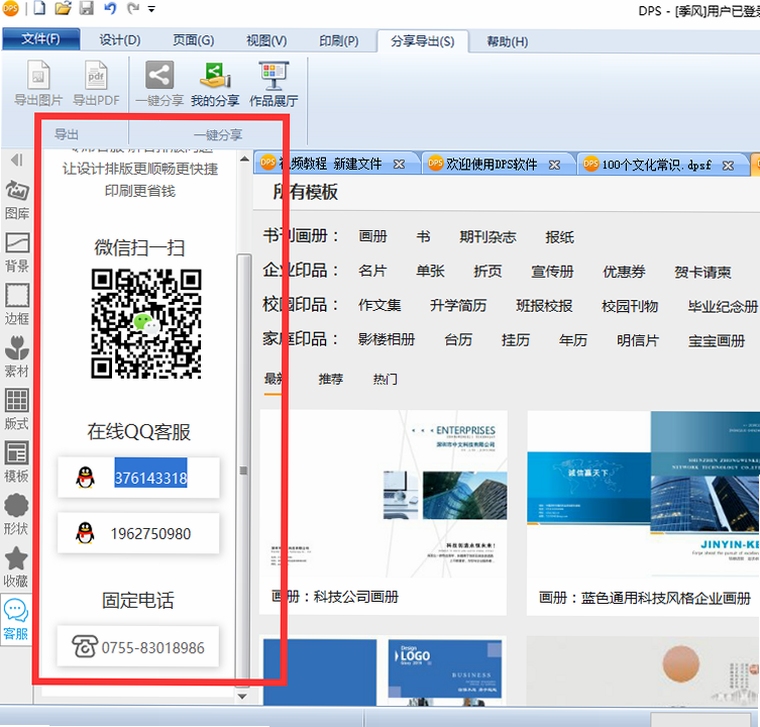Screen dimensions: 760x727
Task: Open the 图库 image library sidebar icon
Action: (x=17, y=200)
